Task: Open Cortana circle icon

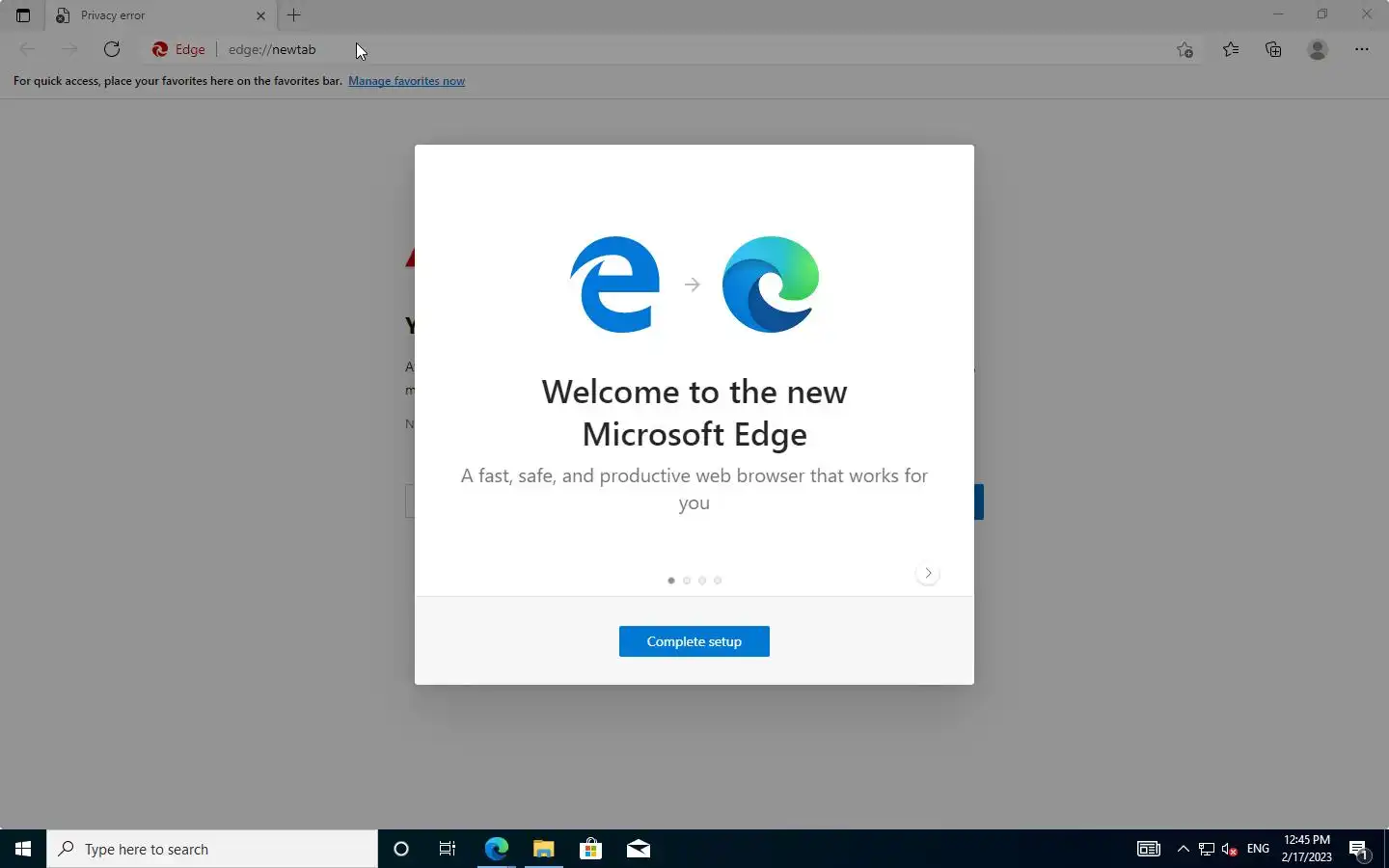Action: tap(401, 849)
